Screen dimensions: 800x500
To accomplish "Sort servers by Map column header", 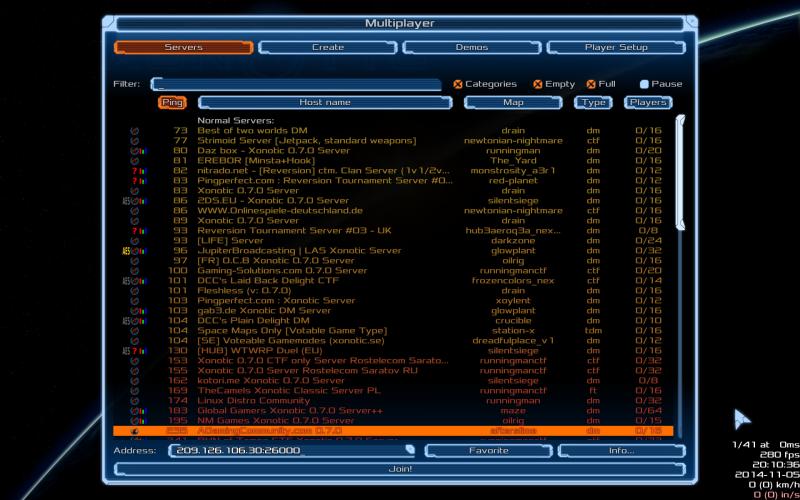I will point(513,102).
